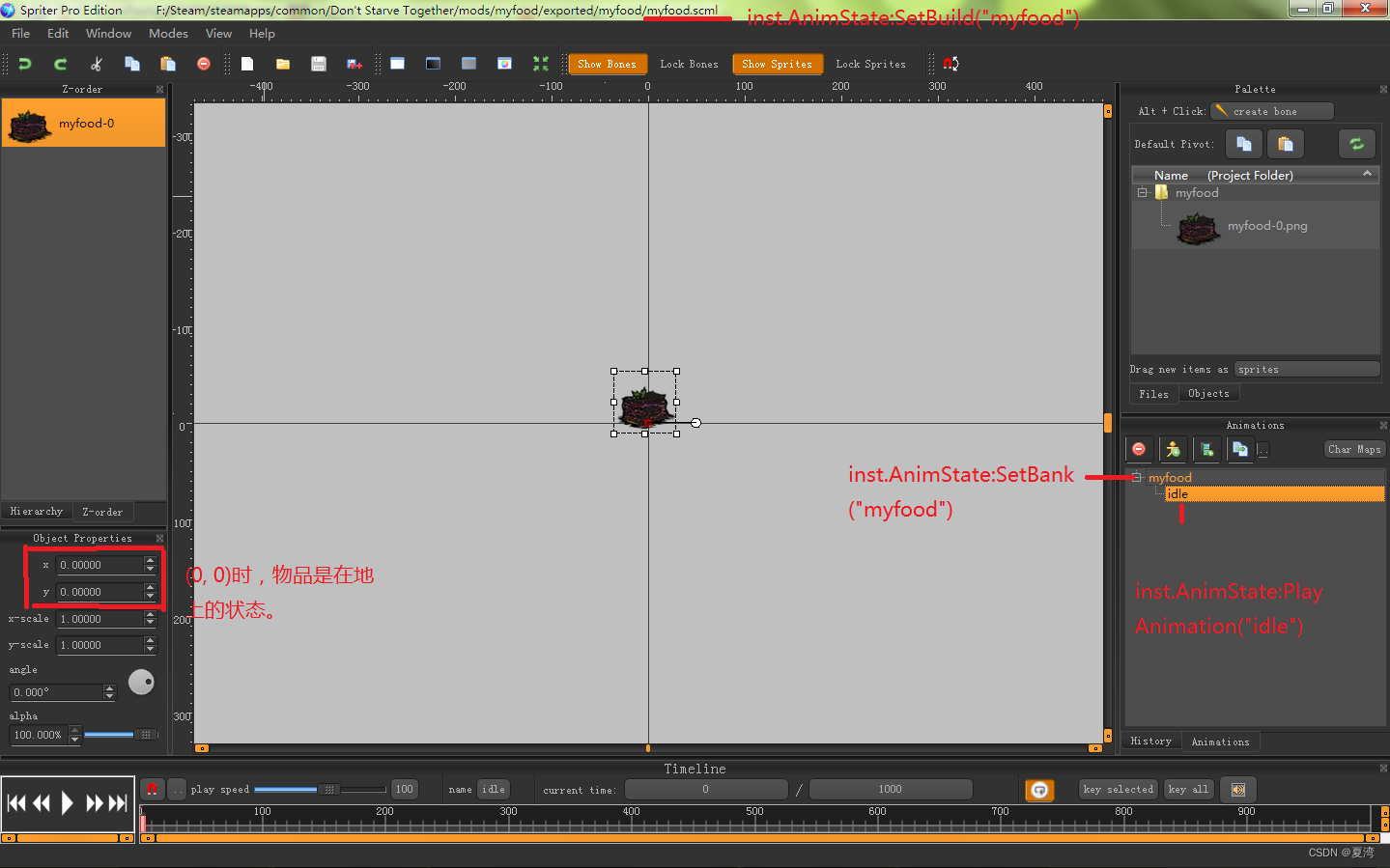Toggle the orange loop playback button in timeline
The width and height of the screenshot is (1390, 868).
coord(1039,790)
